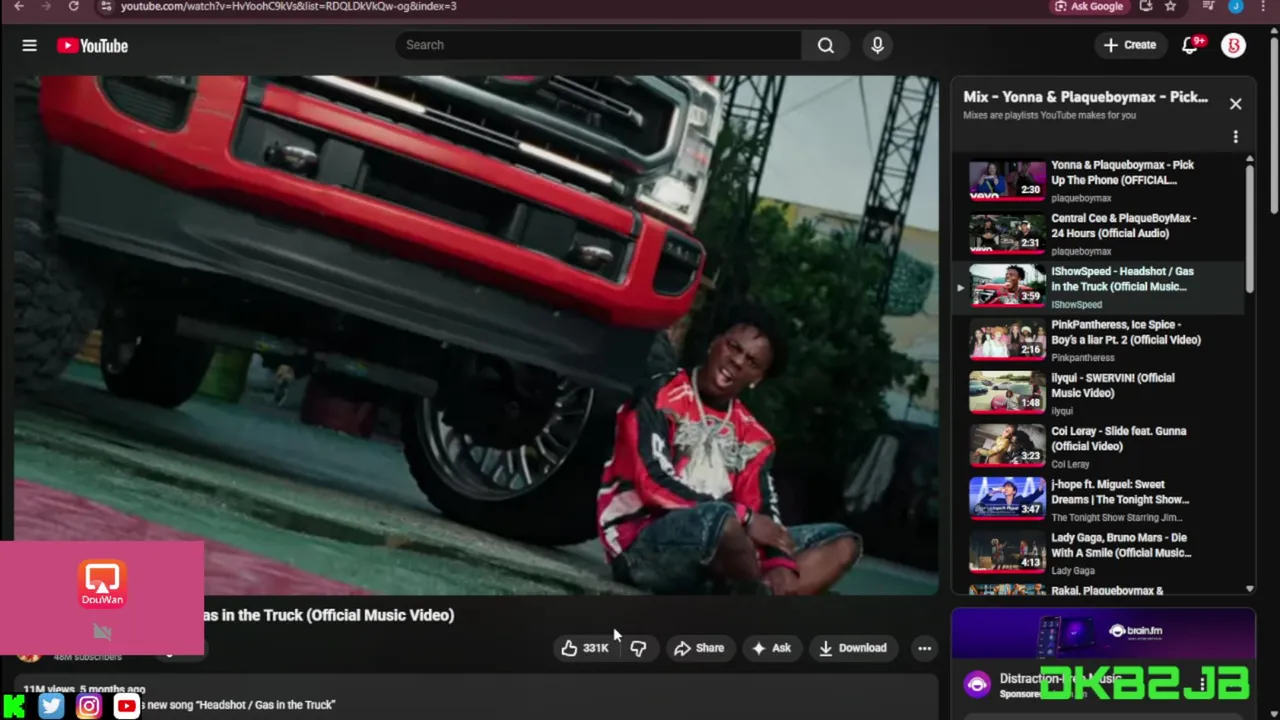Click the video player area
Image resolution: width=1280 pixels, height=720 pixels.
[476, 335]
